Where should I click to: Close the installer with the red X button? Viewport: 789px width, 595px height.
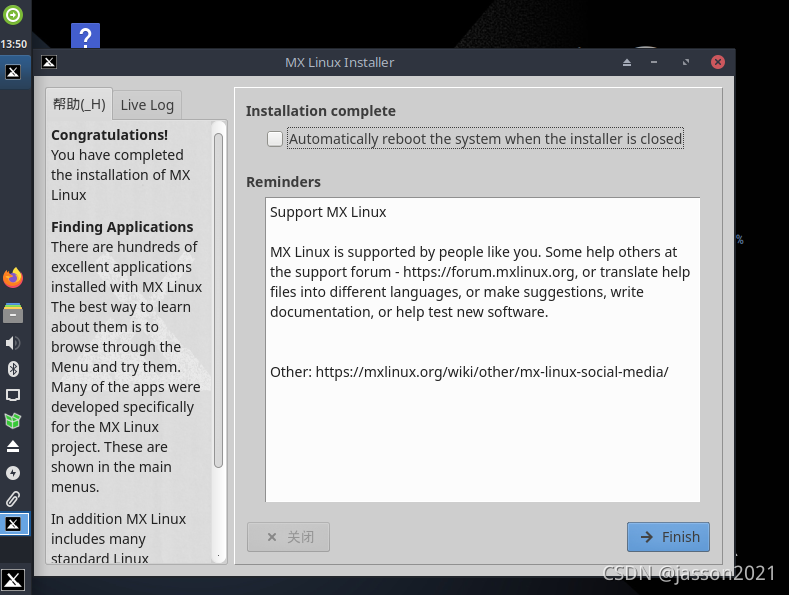click(718, 62)
